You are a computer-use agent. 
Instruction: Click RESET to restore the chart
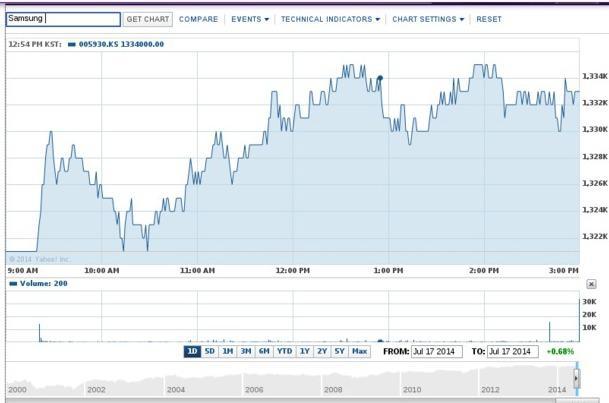[489, 19]
